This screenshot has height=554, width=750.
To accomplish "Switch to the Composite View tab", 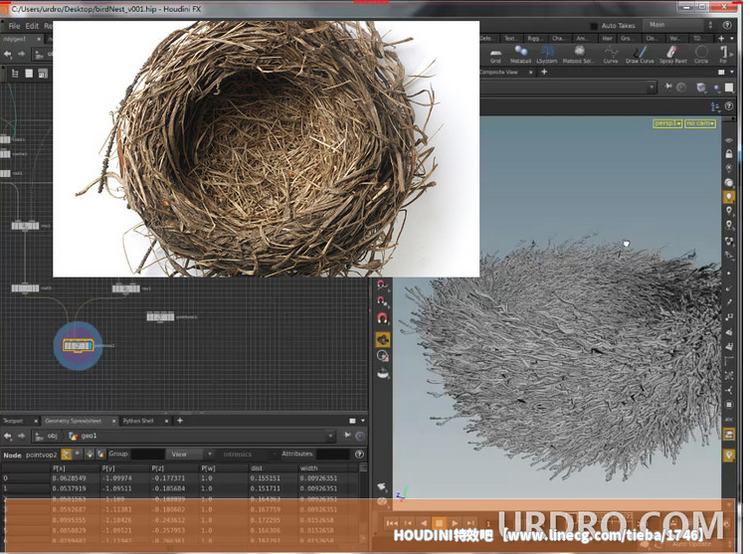I will (x=499, y=72).
